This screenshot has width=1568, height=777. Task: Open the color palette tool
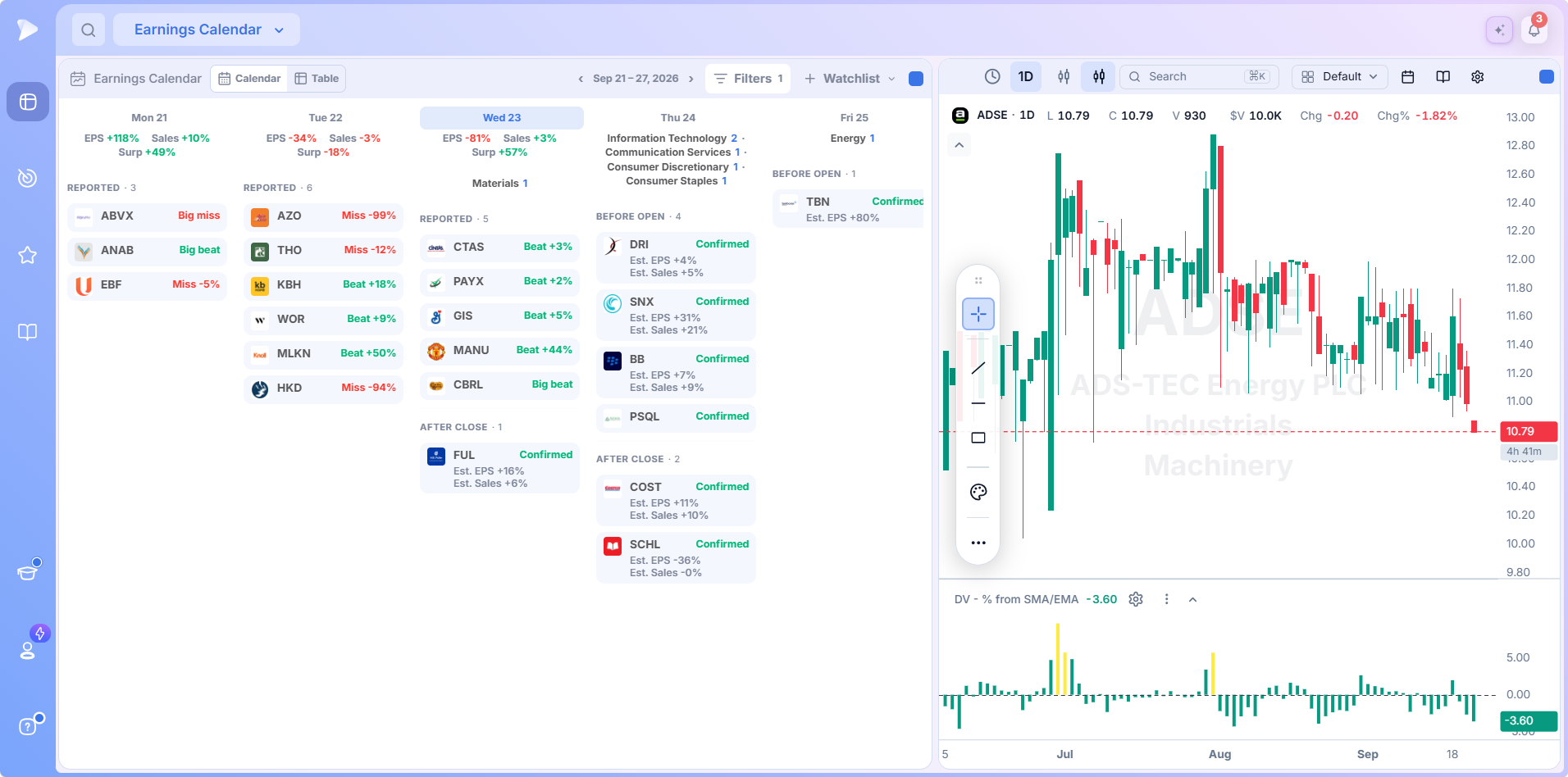coord(978,492)
